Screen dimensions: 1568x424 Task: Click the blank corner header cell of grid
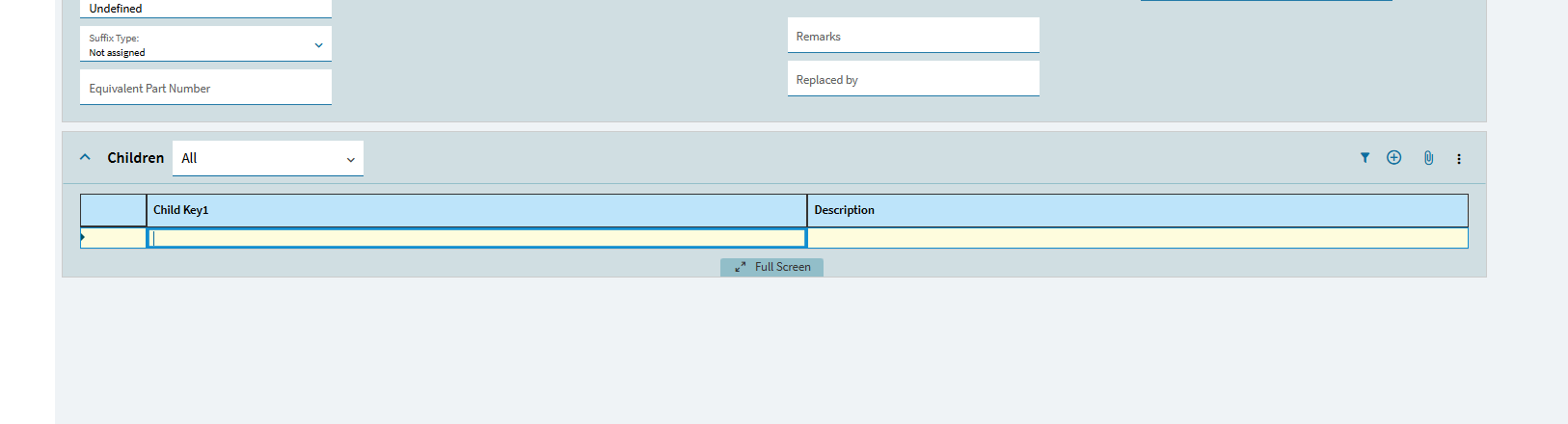(x=114, y=210)
